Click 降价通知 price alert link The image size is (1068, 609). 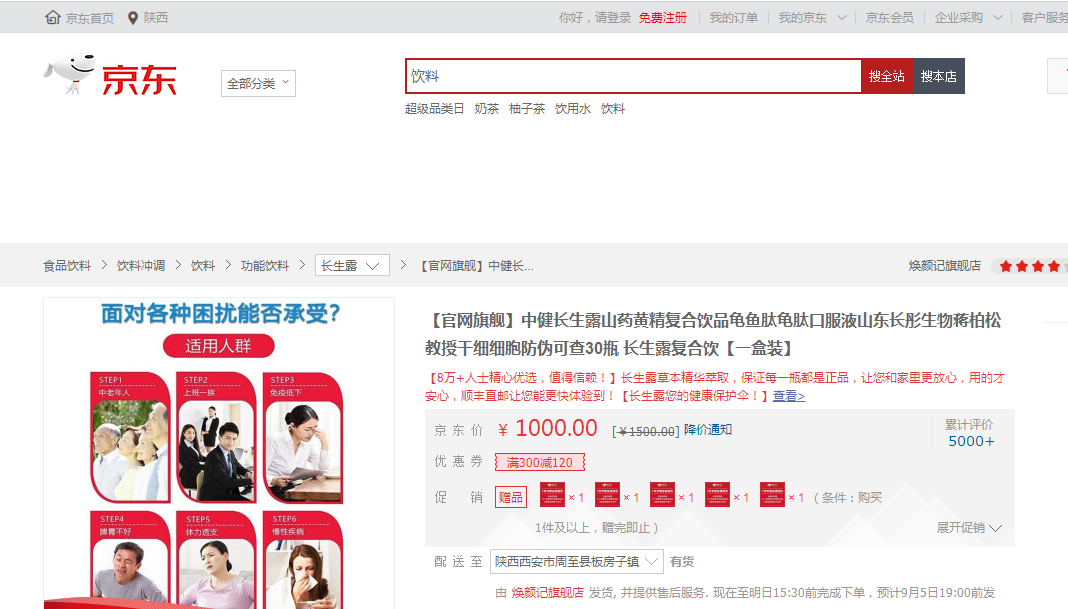708,429
